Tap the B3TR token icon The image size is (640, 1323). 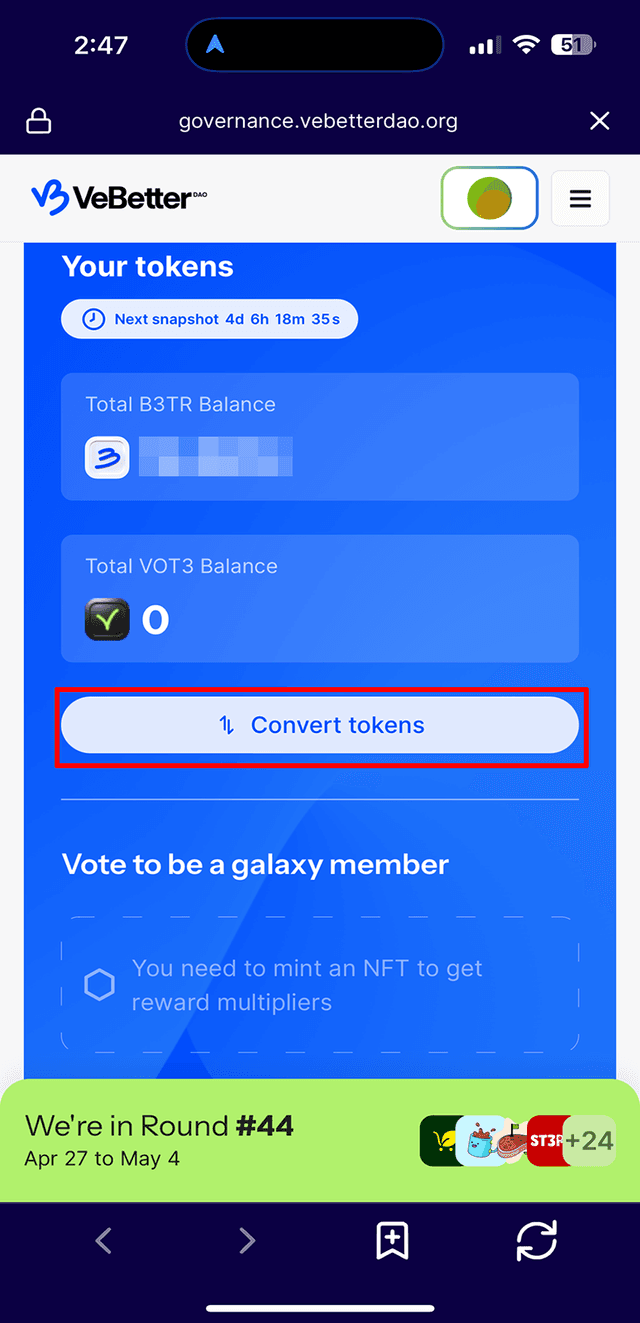tap(107, 457)
